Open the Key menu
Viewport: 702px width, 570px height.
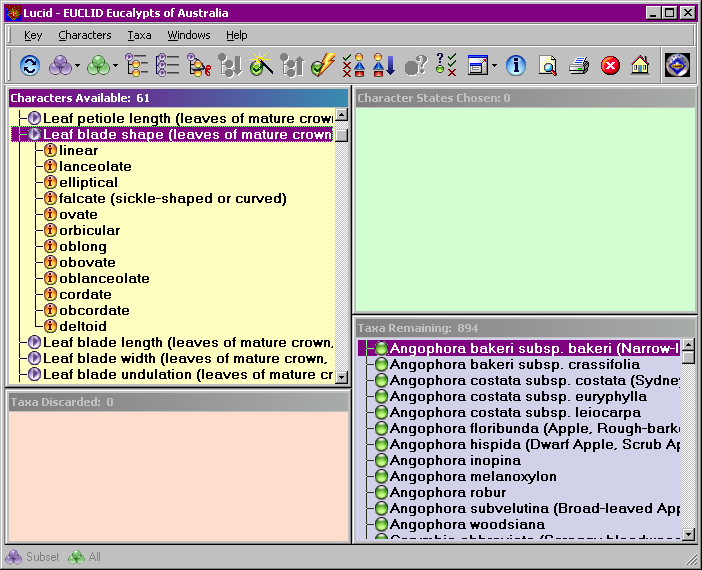click(x=33, y=35)
